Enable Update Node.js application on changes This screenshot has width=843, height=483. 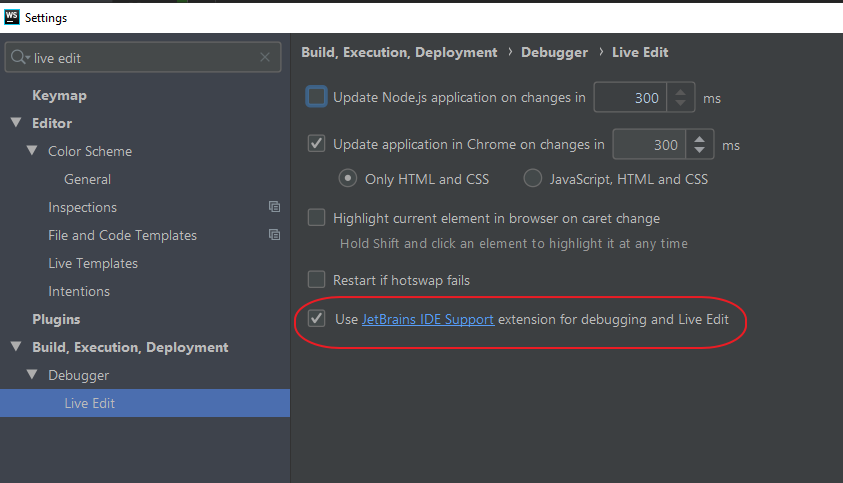coord(317,97)
